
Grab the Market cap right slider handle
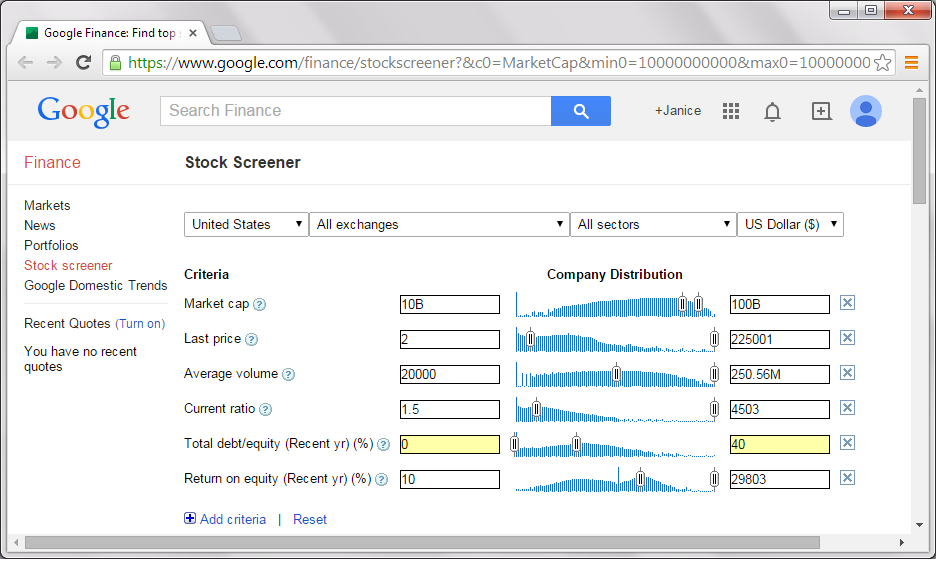click(698, 305)
